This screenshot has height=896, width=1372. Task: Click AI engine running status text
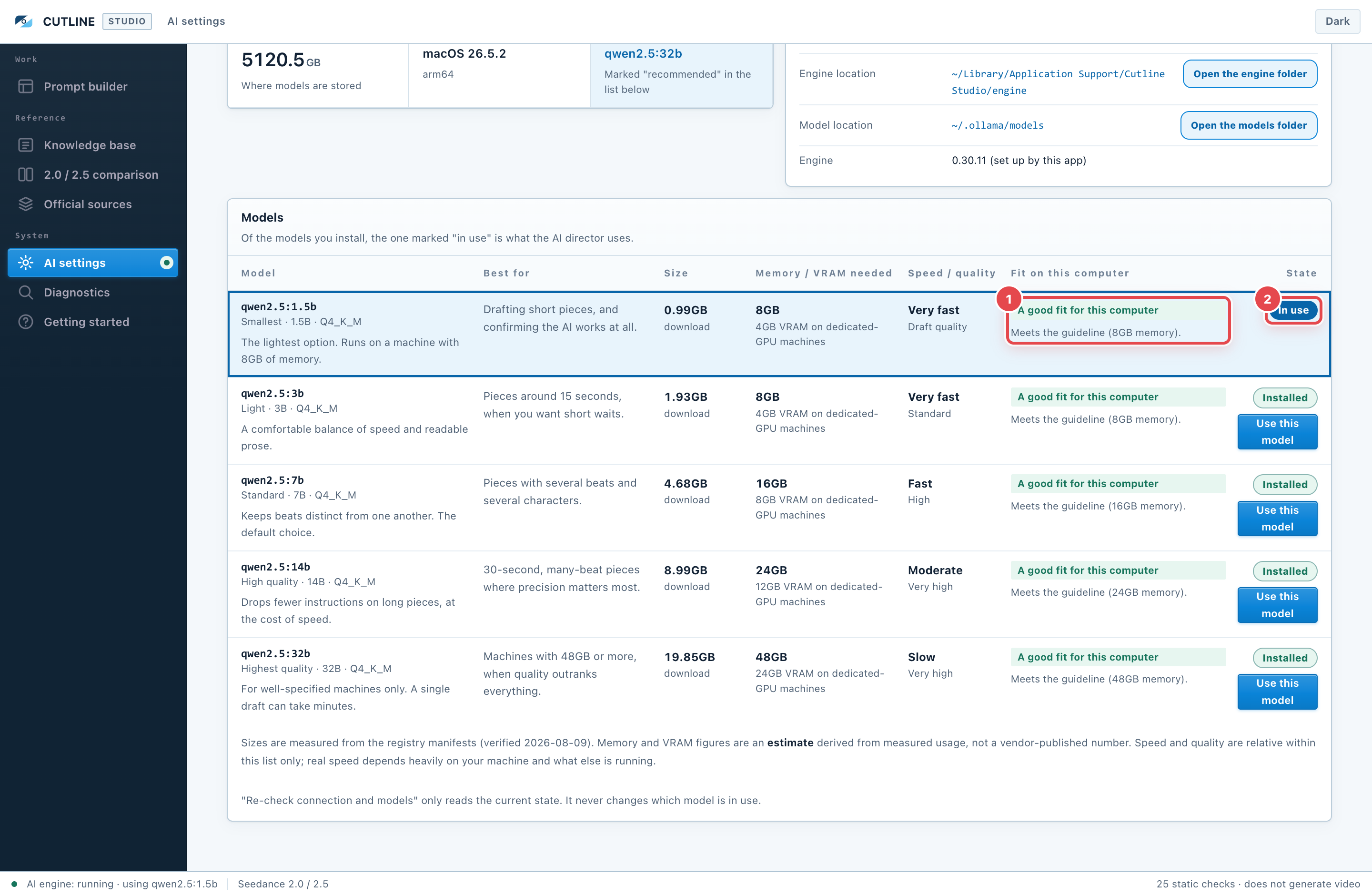click(122, 884)
